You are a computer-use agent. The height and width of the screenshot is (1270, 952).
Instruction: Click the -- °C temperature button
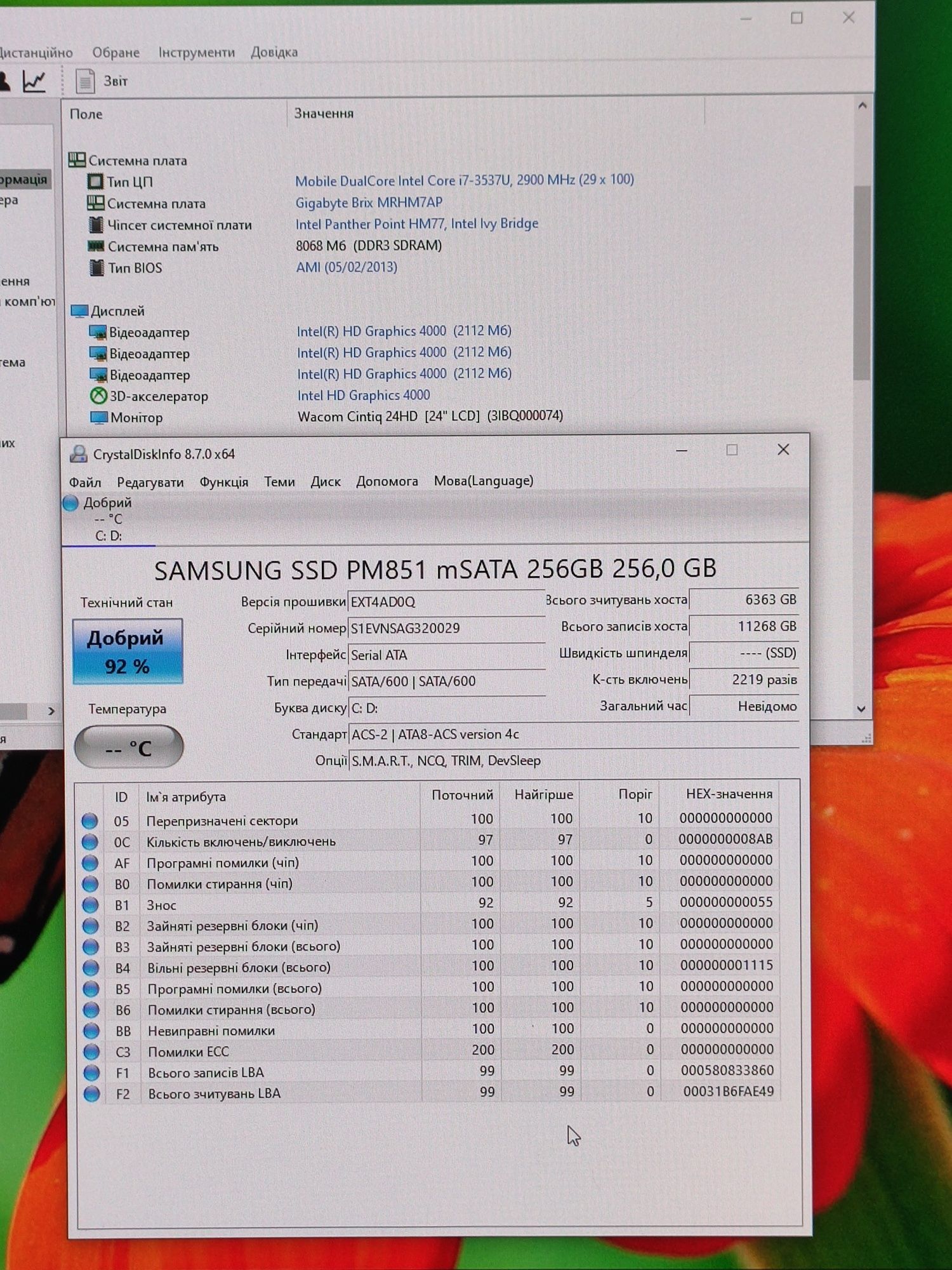(129, 747)
